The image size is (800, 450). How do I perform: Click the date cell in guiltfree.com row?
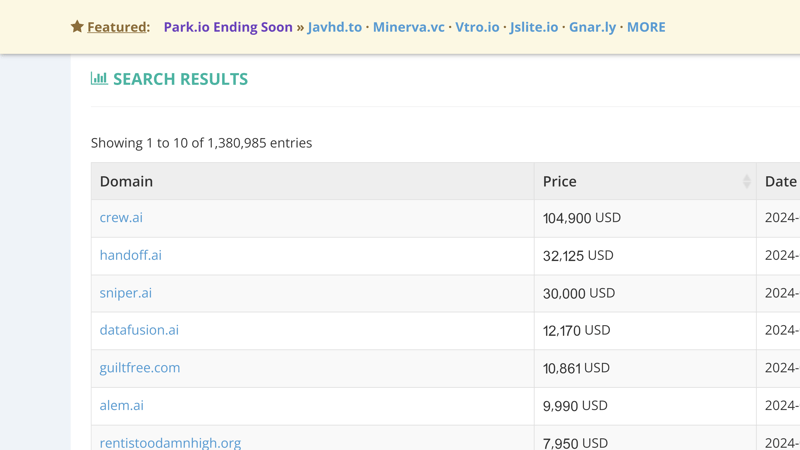point(779,368)
